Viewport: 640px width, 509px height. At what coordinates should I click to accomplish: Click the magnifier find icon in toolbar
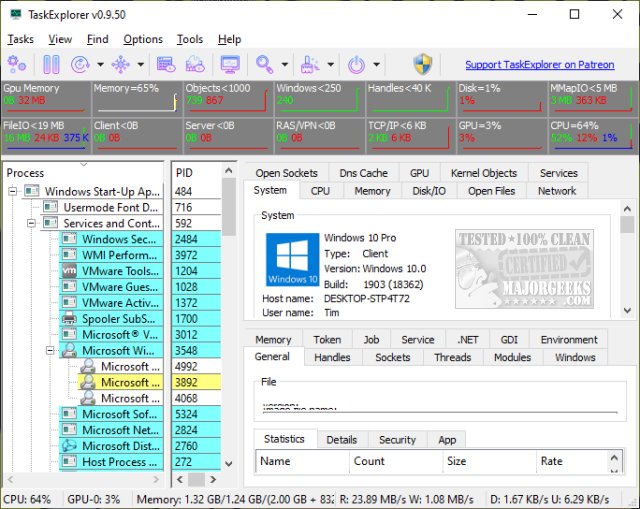tap(265, 65)
